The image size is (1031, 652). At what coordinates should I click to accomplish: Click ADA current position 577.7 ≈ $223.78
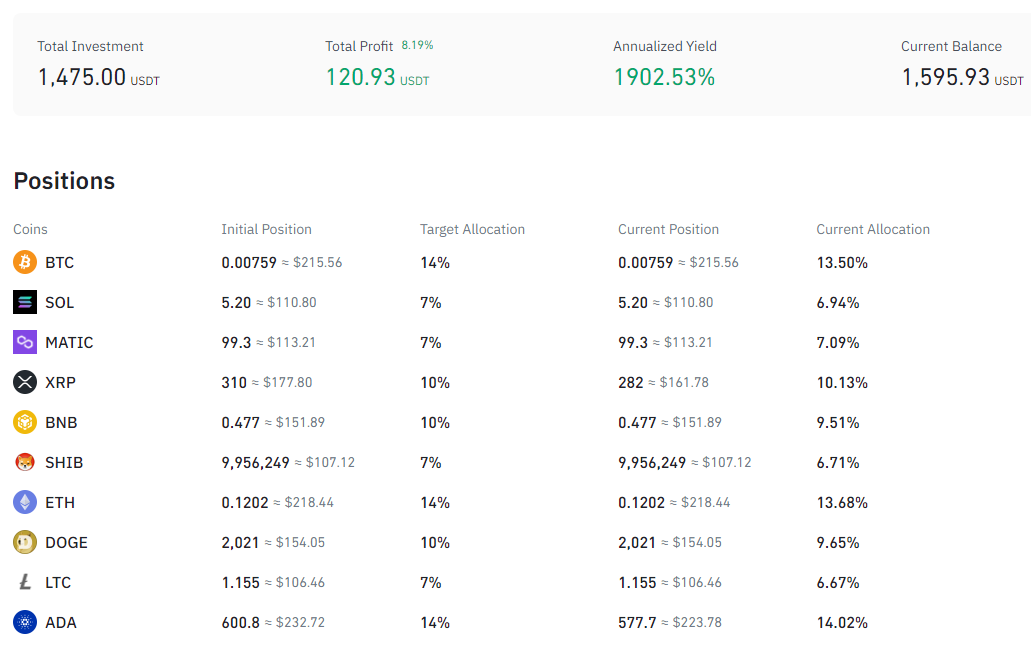[670, 622]
